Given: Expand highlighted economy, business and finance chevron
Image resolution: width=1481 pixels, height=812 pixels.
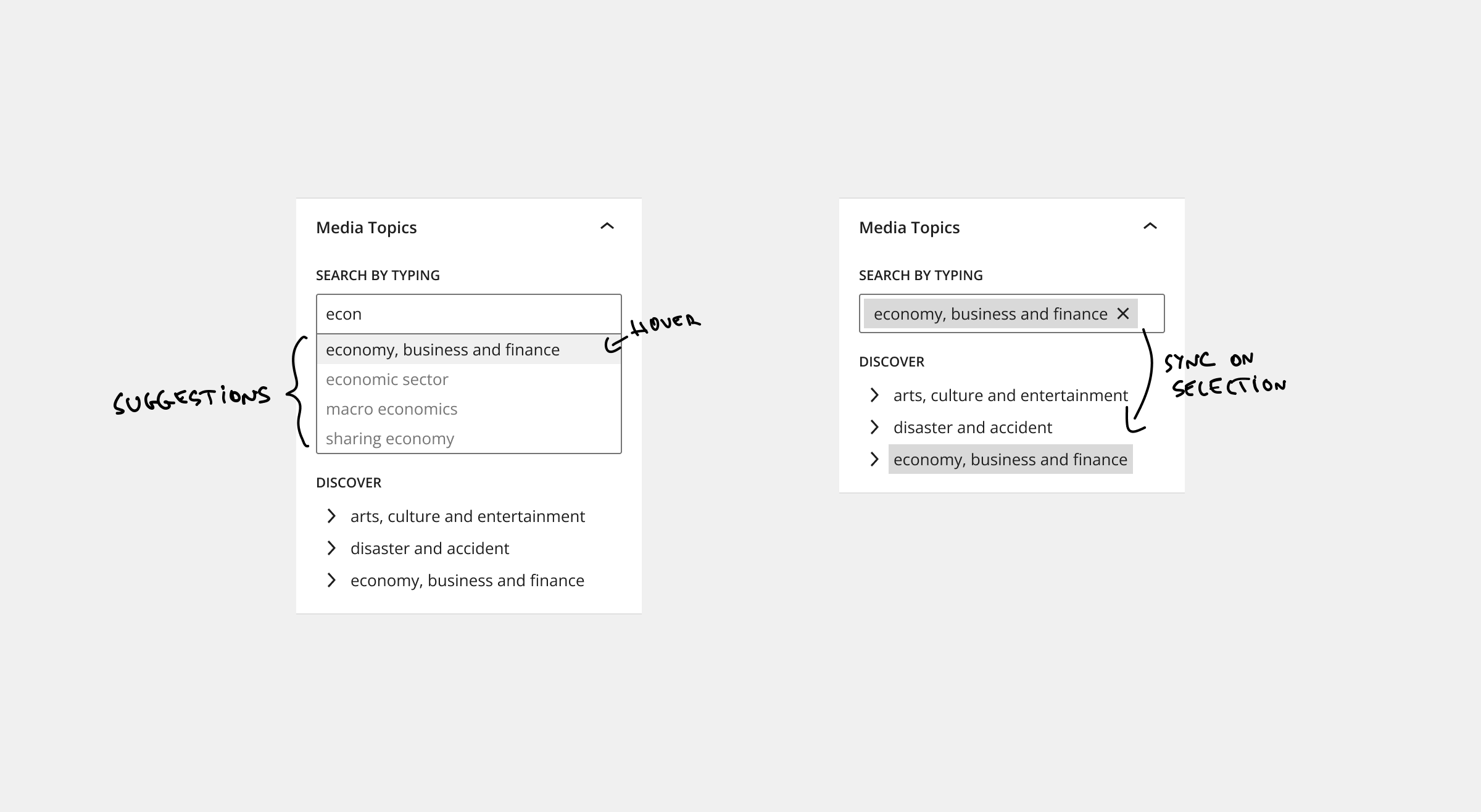Looking at the screenshot, I should 874,459.
